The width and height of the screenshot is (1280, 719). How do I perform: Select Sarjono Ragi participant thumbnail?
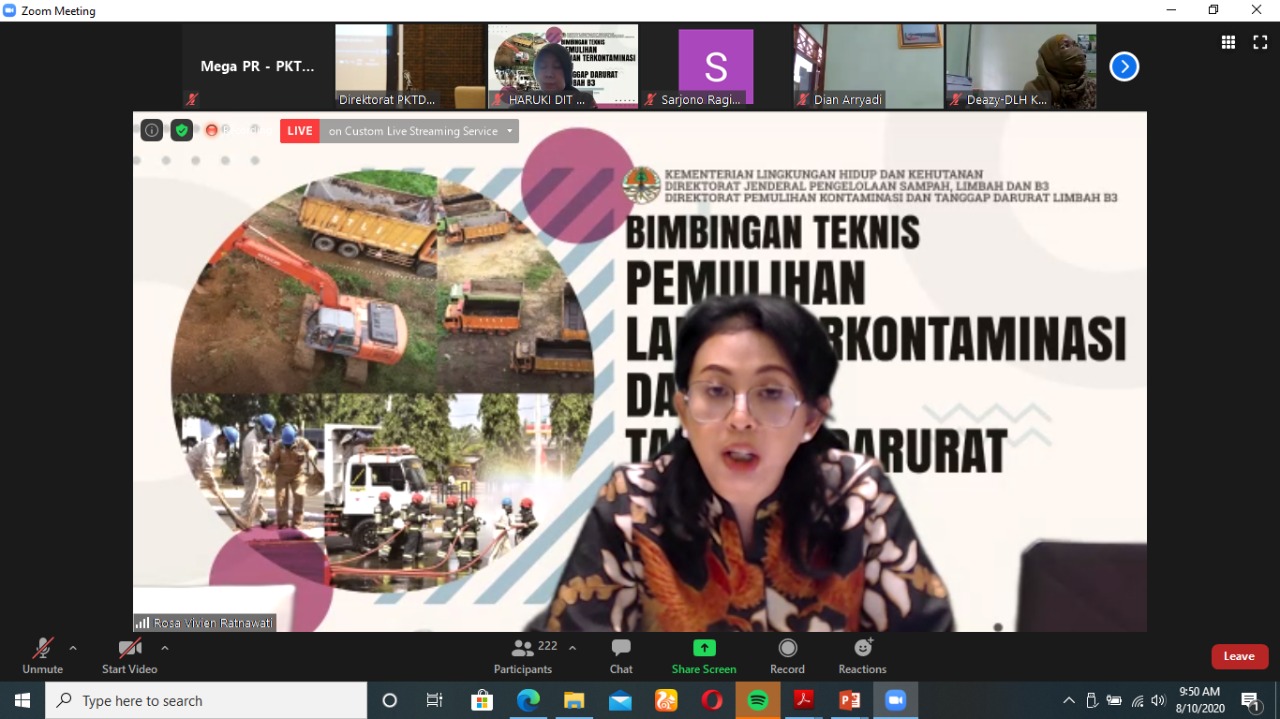(x=715, y=67)
